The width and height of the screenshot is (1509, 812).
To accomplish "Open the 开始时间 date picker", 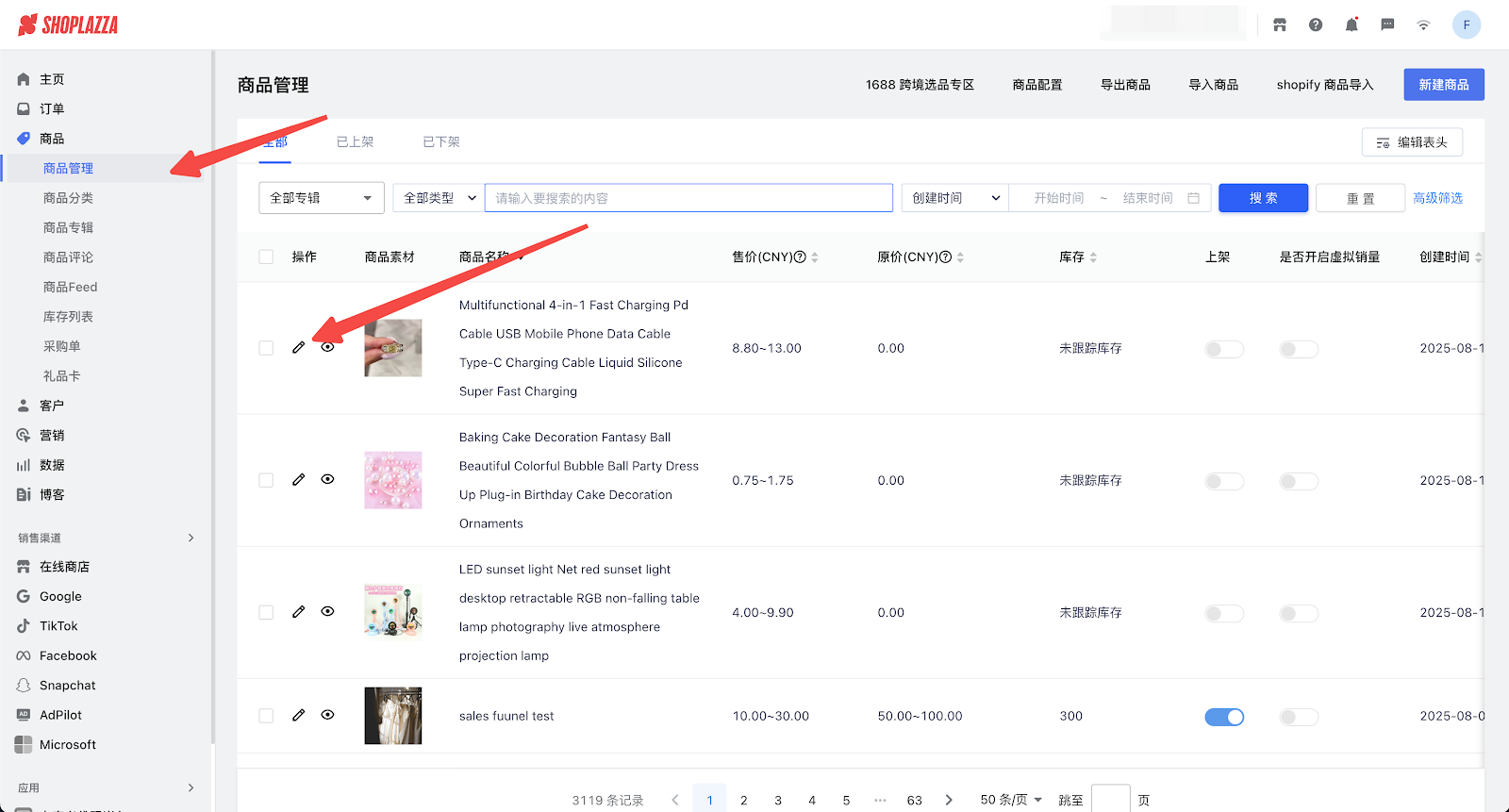I will tap(1059, 198).
